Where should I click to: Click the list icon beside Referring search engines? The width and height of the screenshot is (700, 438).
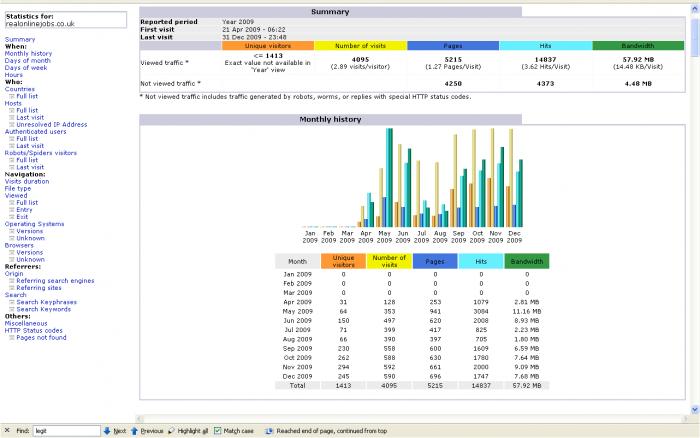click(12, 281)
